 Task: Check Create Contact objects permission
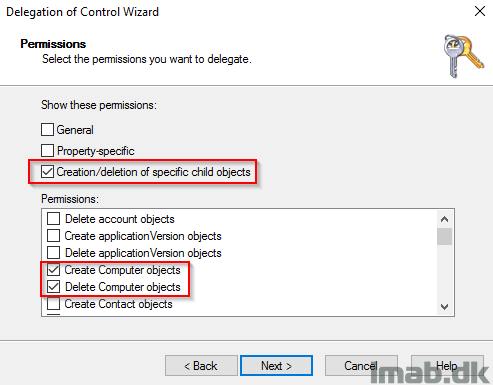pos(53,304)
